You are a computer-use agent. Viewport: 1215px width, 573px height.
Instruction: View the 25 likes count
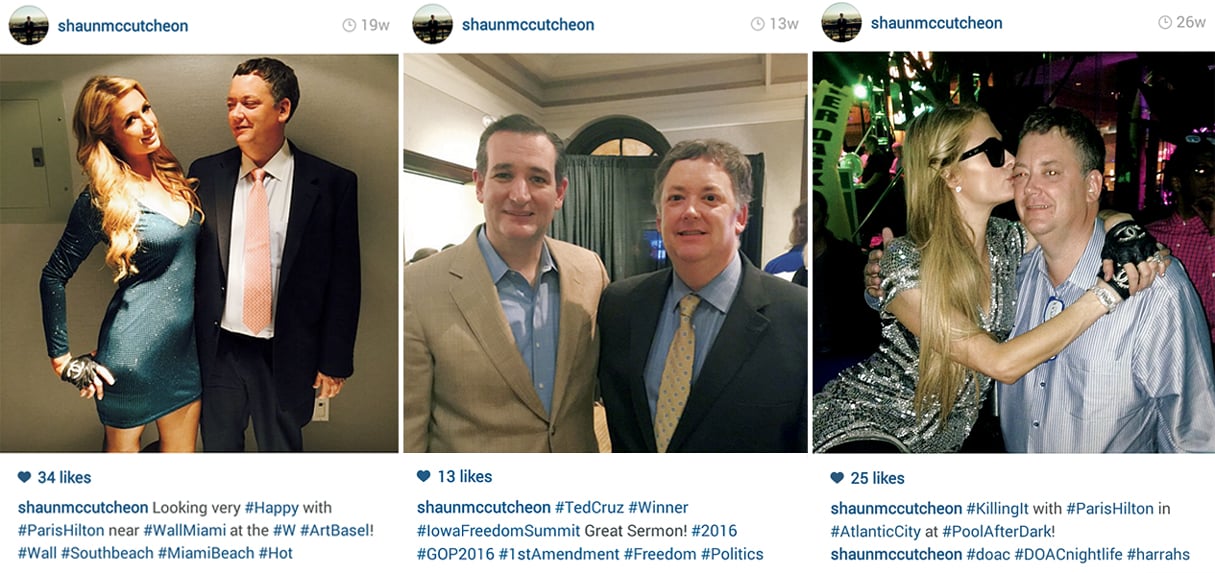877,478
